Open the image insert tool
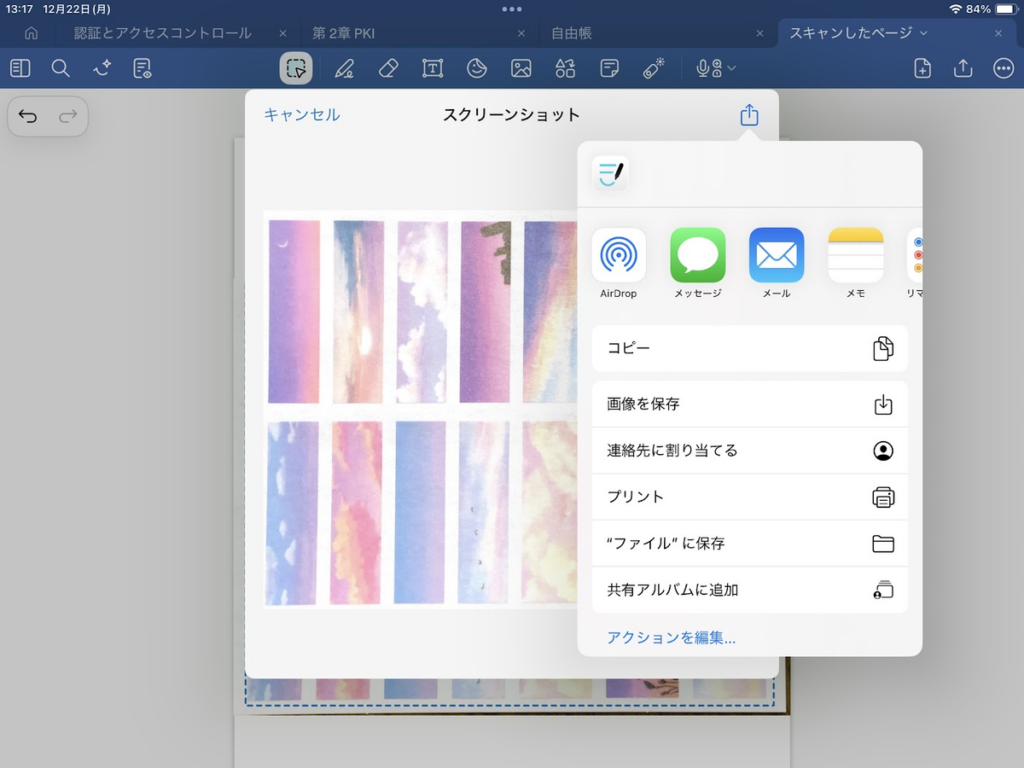This screenshot has width=1024, height=768. [521, 68]
